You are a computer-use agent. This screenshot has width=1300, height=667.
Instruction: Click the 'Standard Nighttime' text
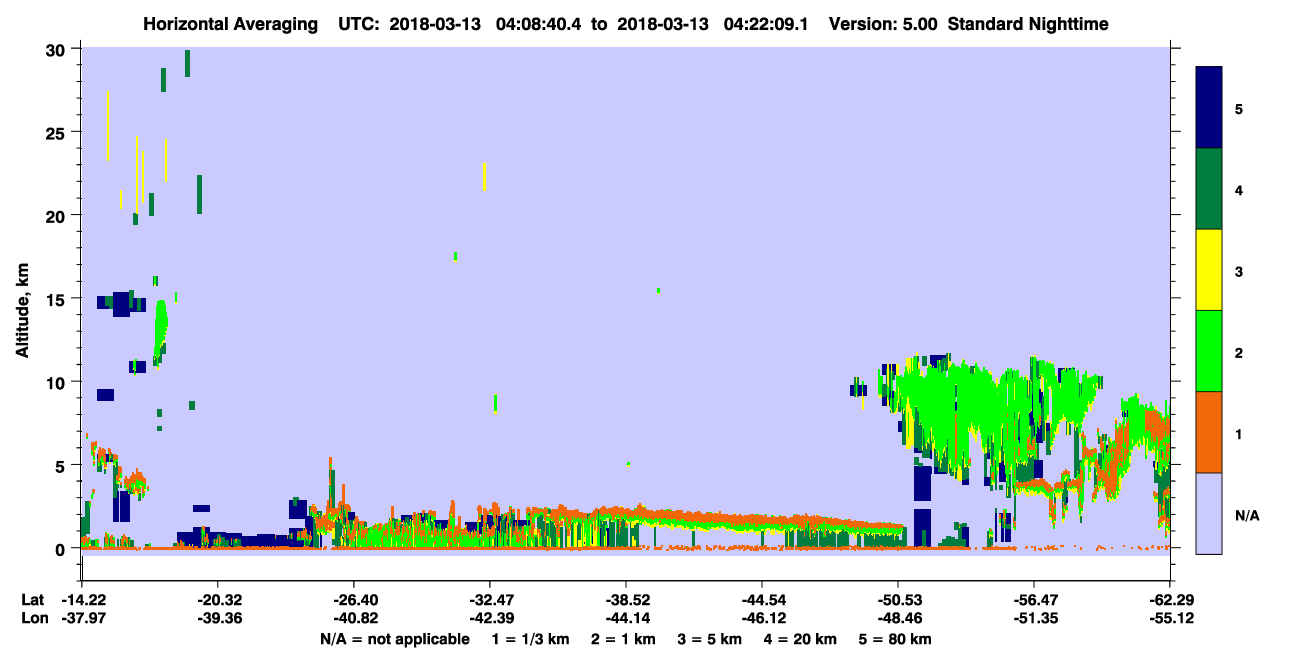point(1028,24)
